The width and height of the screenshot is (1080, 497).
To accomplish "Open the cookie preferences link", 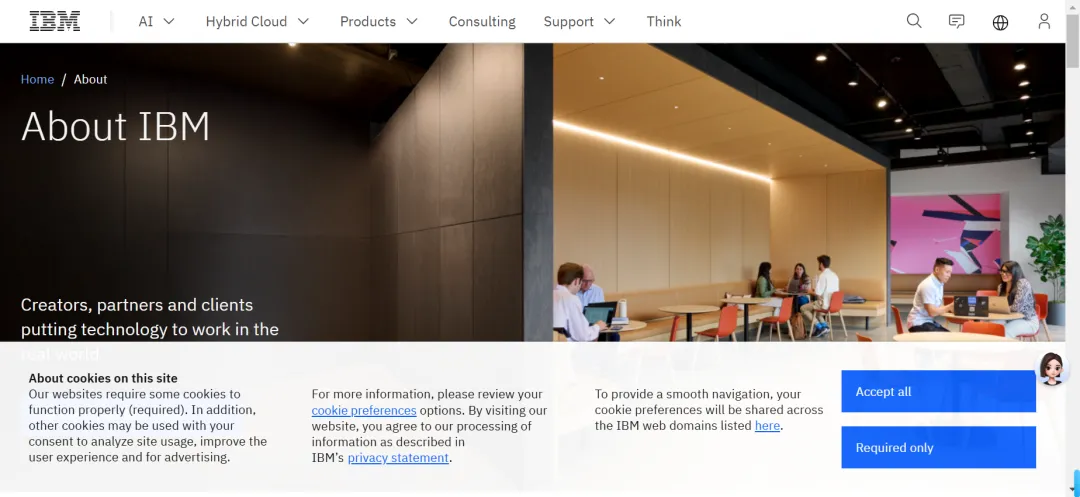I will (364, 410).
